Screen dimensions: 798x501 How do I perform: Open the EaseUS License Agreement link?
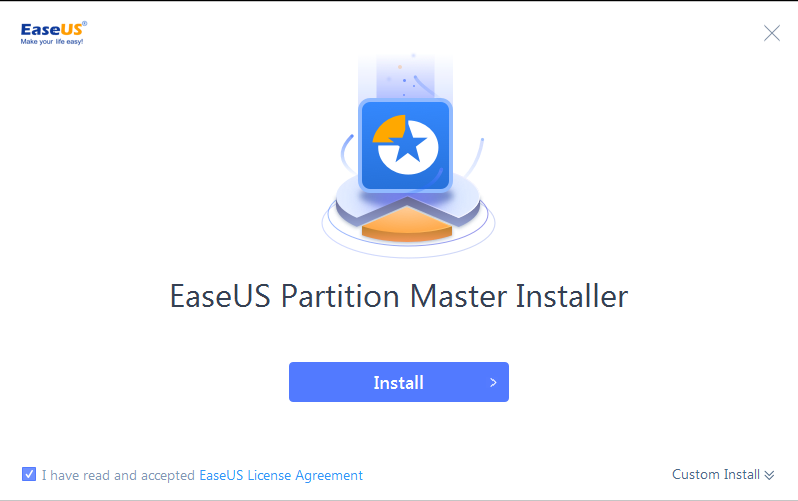[x=281, y=475]
